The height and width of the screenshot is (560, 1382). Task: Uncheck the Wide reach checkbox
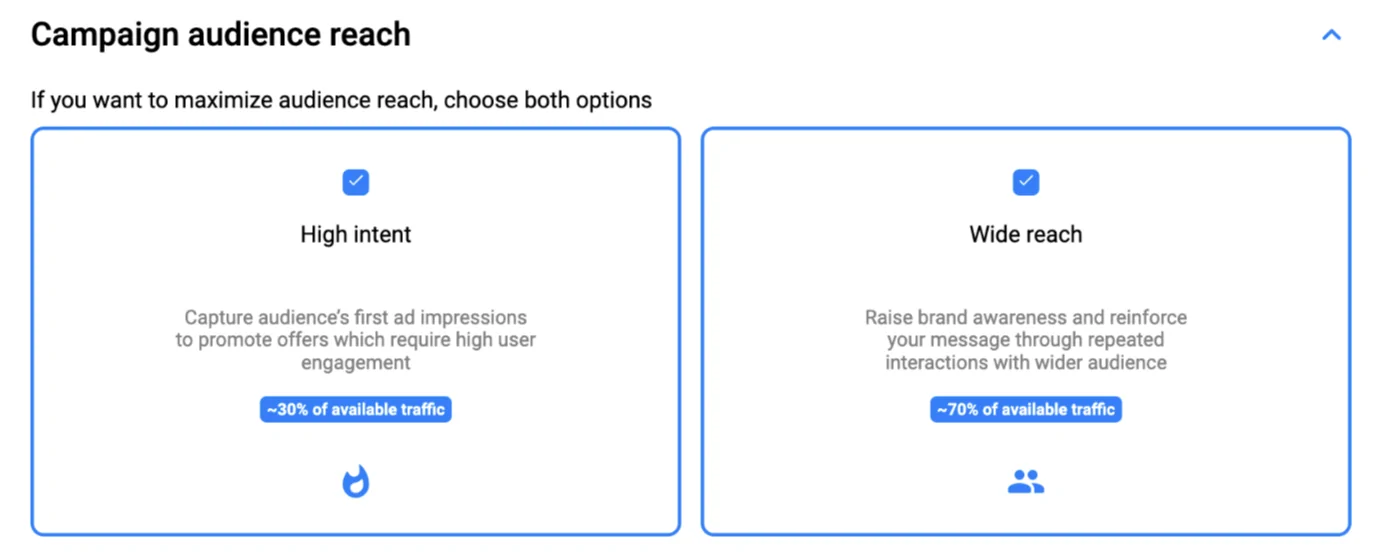[x=1026, y=182]
